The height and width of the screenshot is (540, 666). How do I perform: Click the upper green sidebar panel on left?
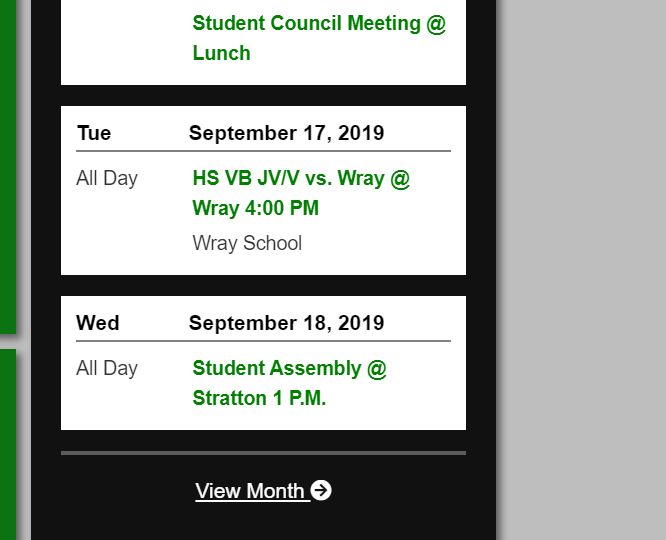tap(8, 166)
